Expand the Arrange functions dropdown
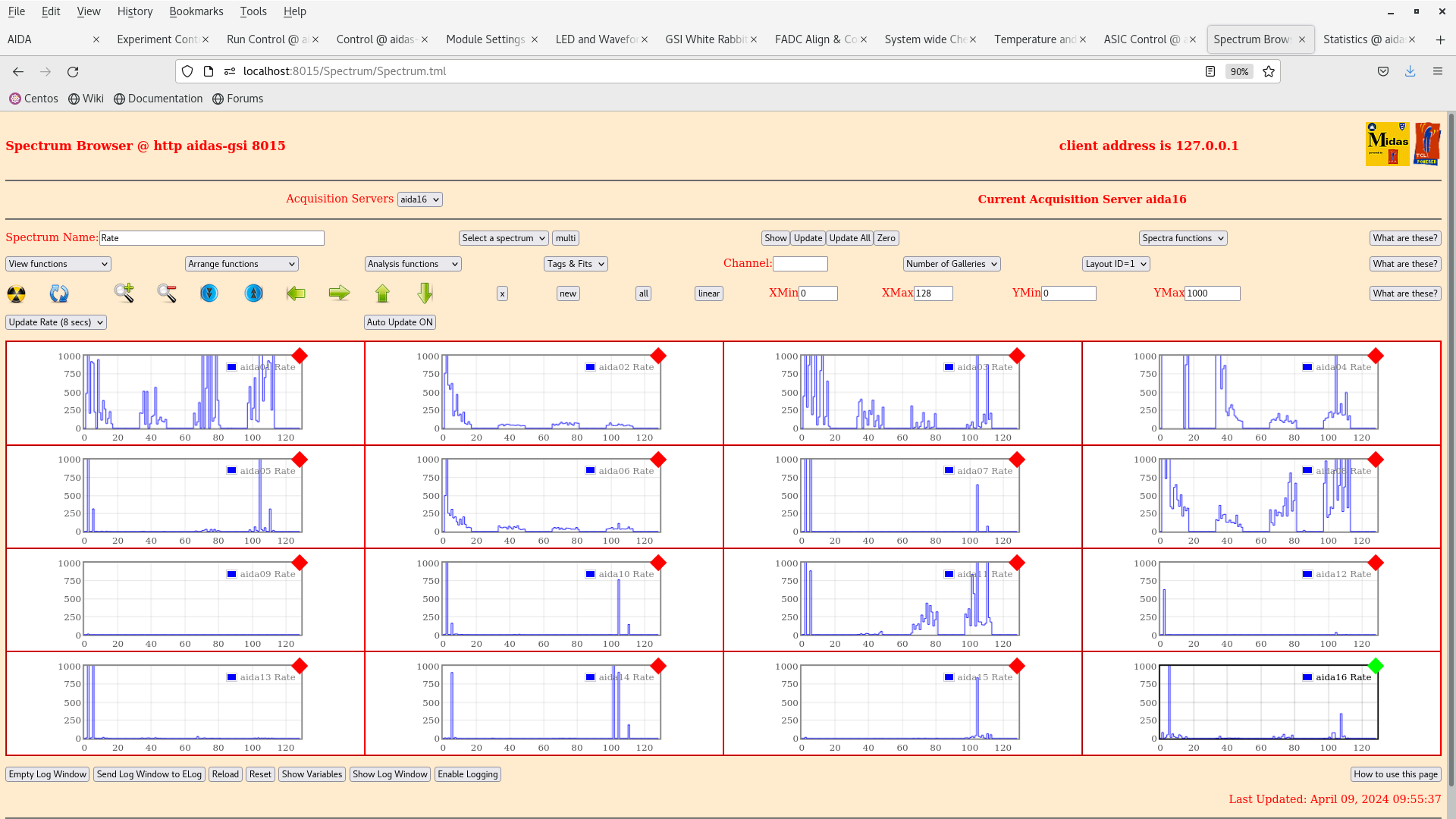The width and height of the screenshot is (1456, 819). pyautogui.click(x=241, y=264)
